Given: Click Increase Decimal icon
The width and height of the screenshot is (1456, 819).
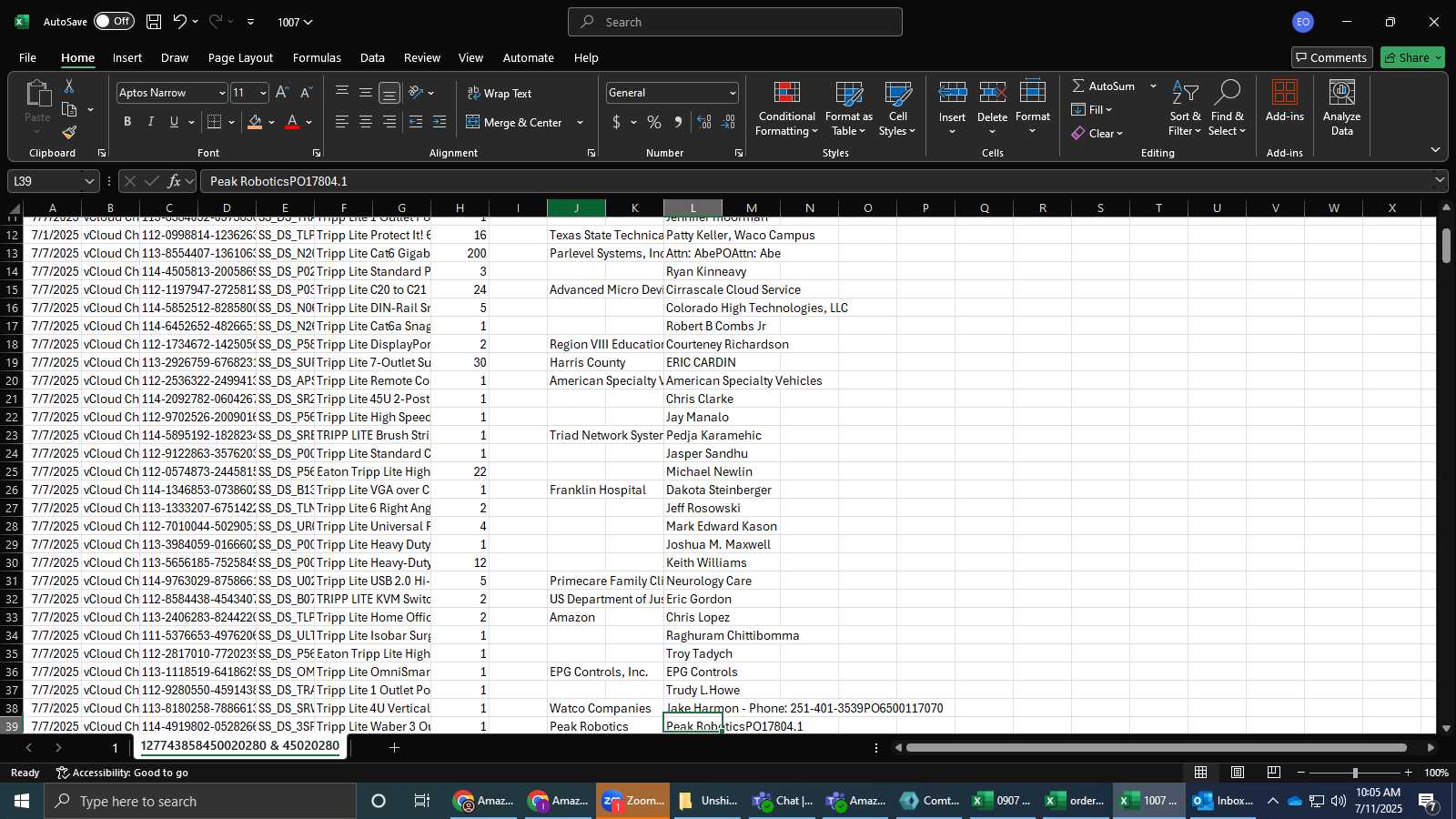Looking at the screenshot, I should pos(704,122).
